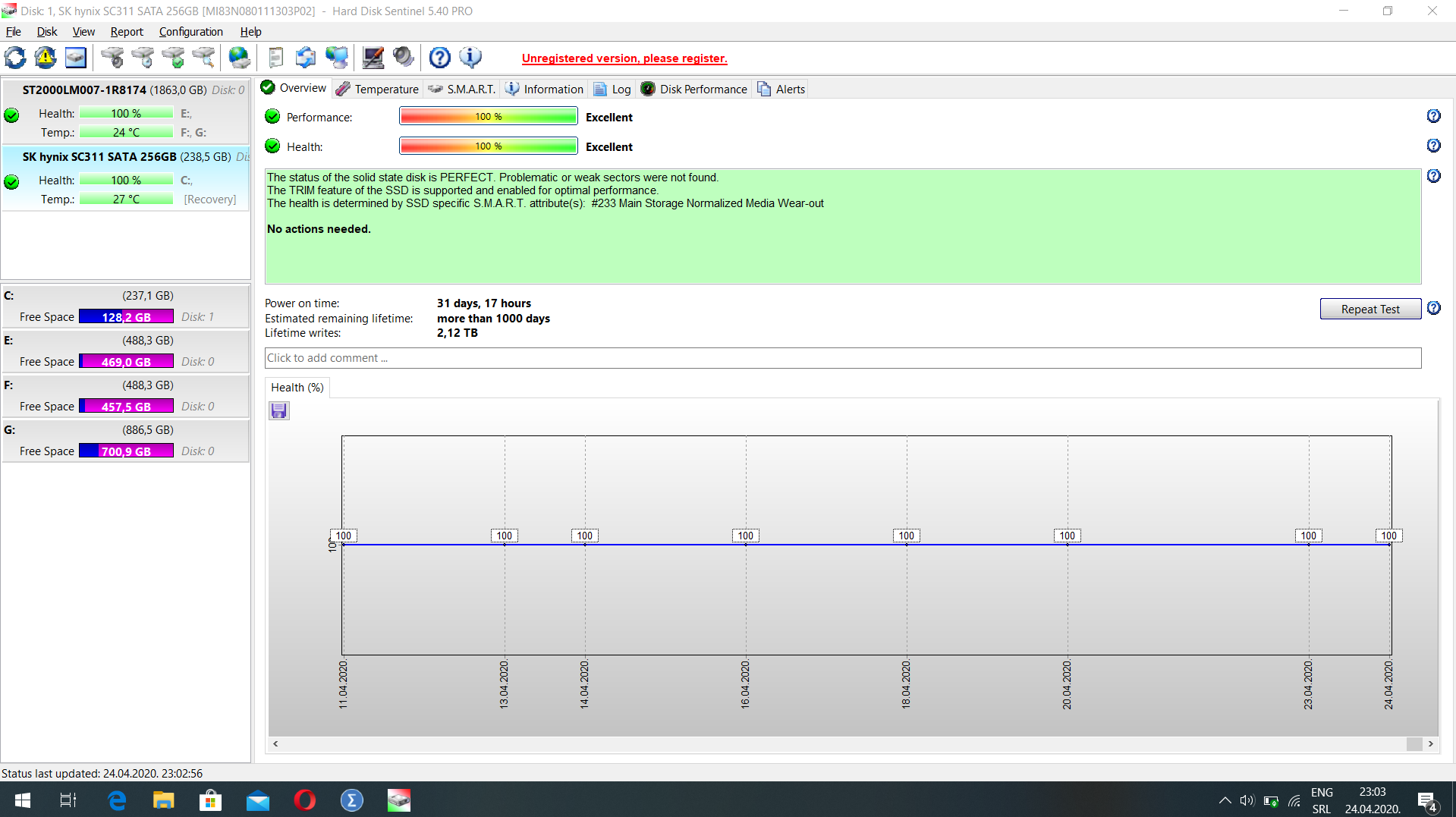Click the help icon beside Performance rating
1456x817 pixels.
(1433, 116)
